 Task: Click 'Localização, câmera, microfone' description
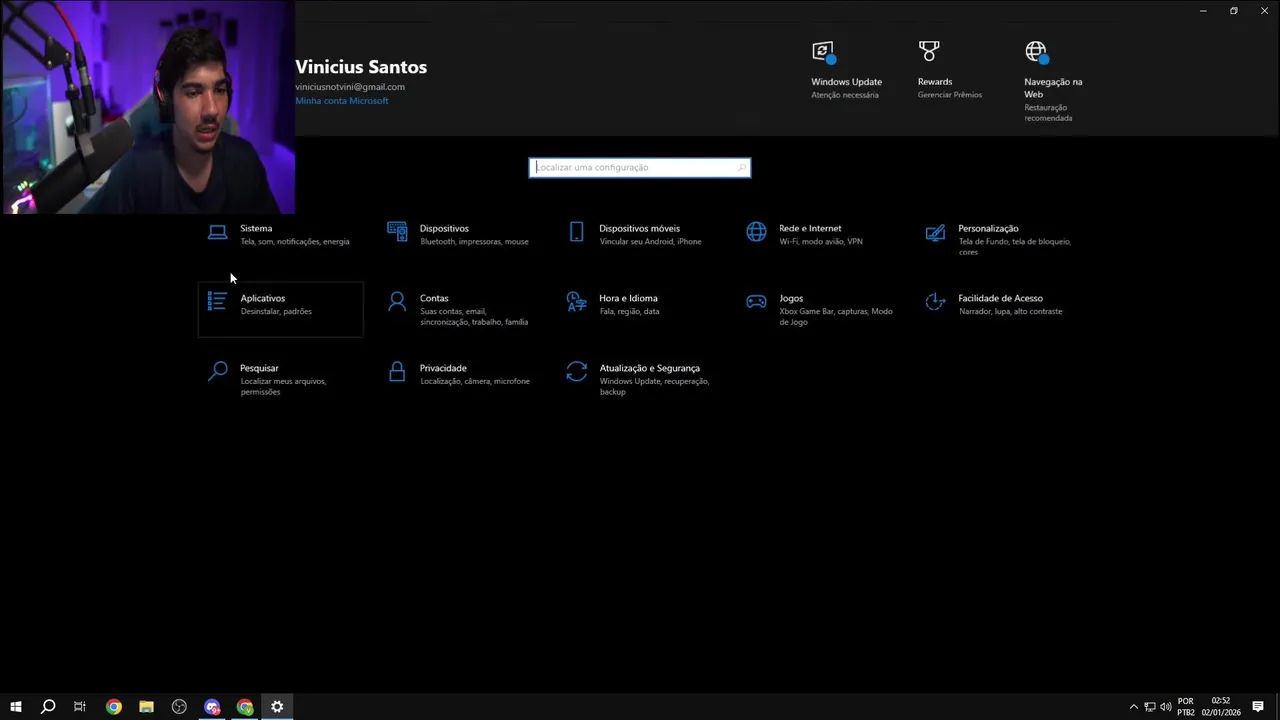pyautogui.click(x=475, y=382)
